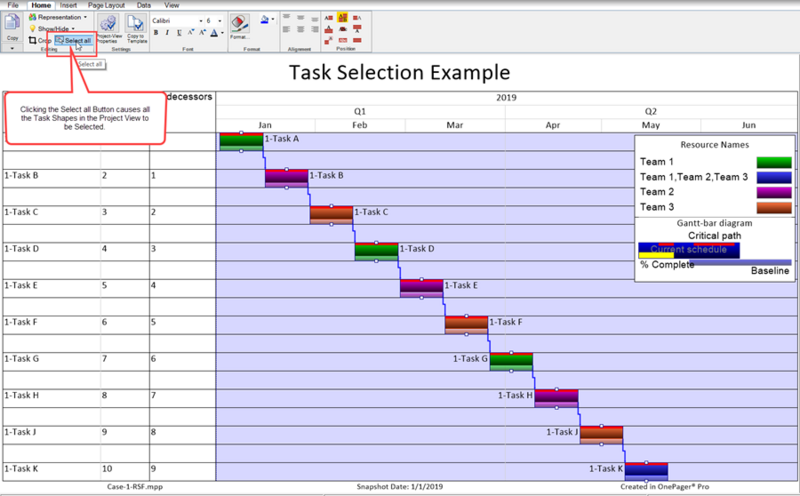This screenshot has height=496, width=800.
Task: Select bottom-right Position group icon
Action: tap(357, 40)
